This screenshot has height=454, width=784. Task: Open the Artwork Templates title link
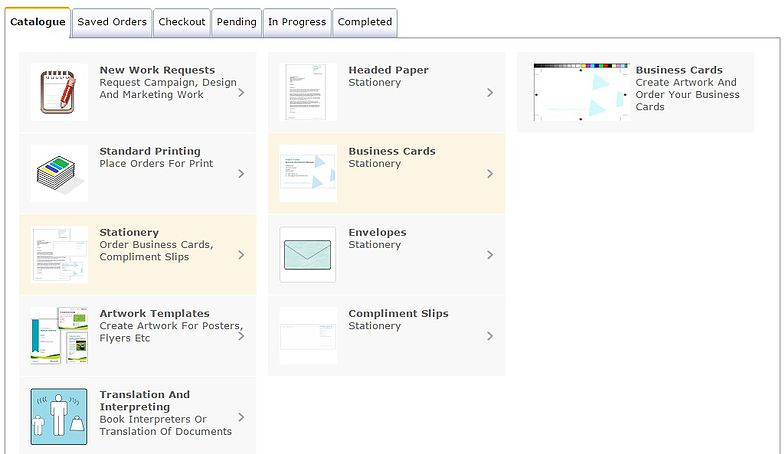point(154,314)
